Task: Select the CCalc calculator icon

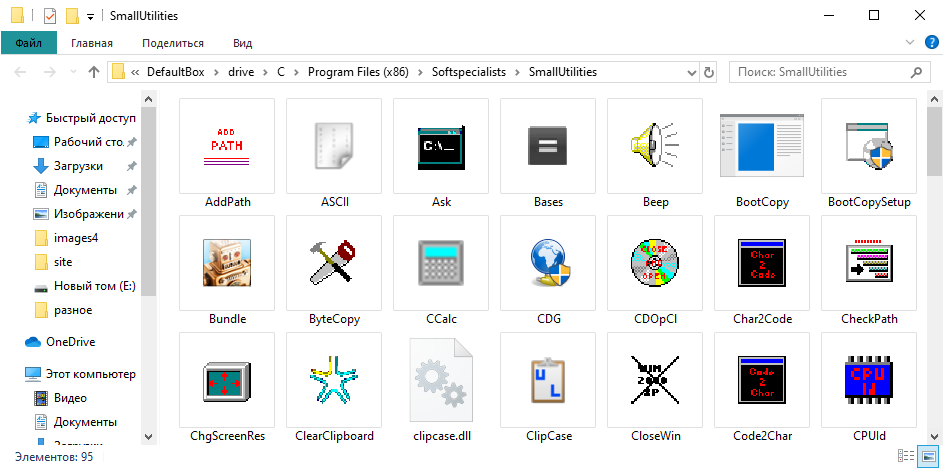Action: click(x=441, y=262)
